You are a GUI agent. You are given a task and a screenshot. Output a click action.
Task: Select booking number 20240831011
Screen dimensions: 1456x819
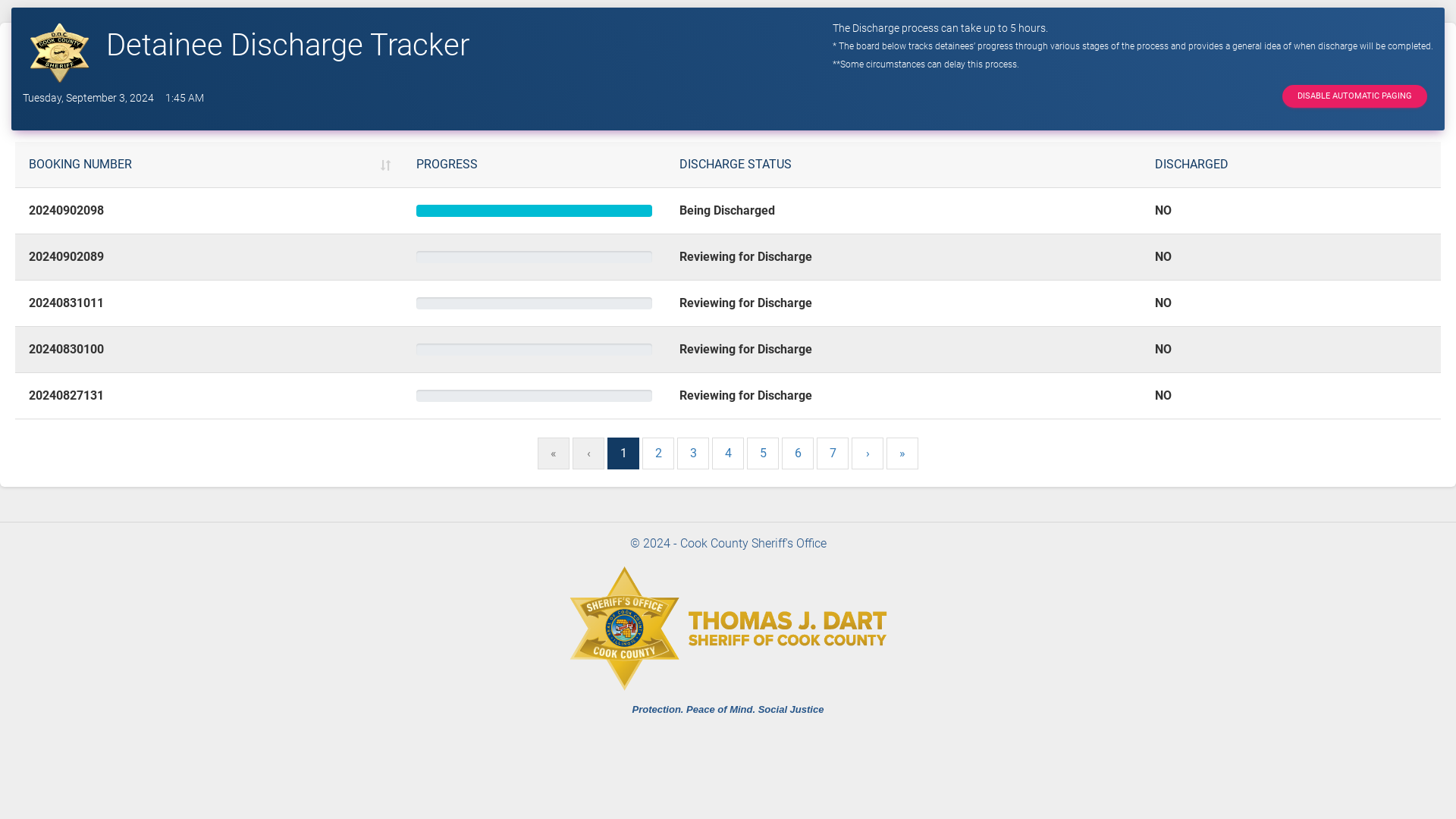[x=66, y=303]
